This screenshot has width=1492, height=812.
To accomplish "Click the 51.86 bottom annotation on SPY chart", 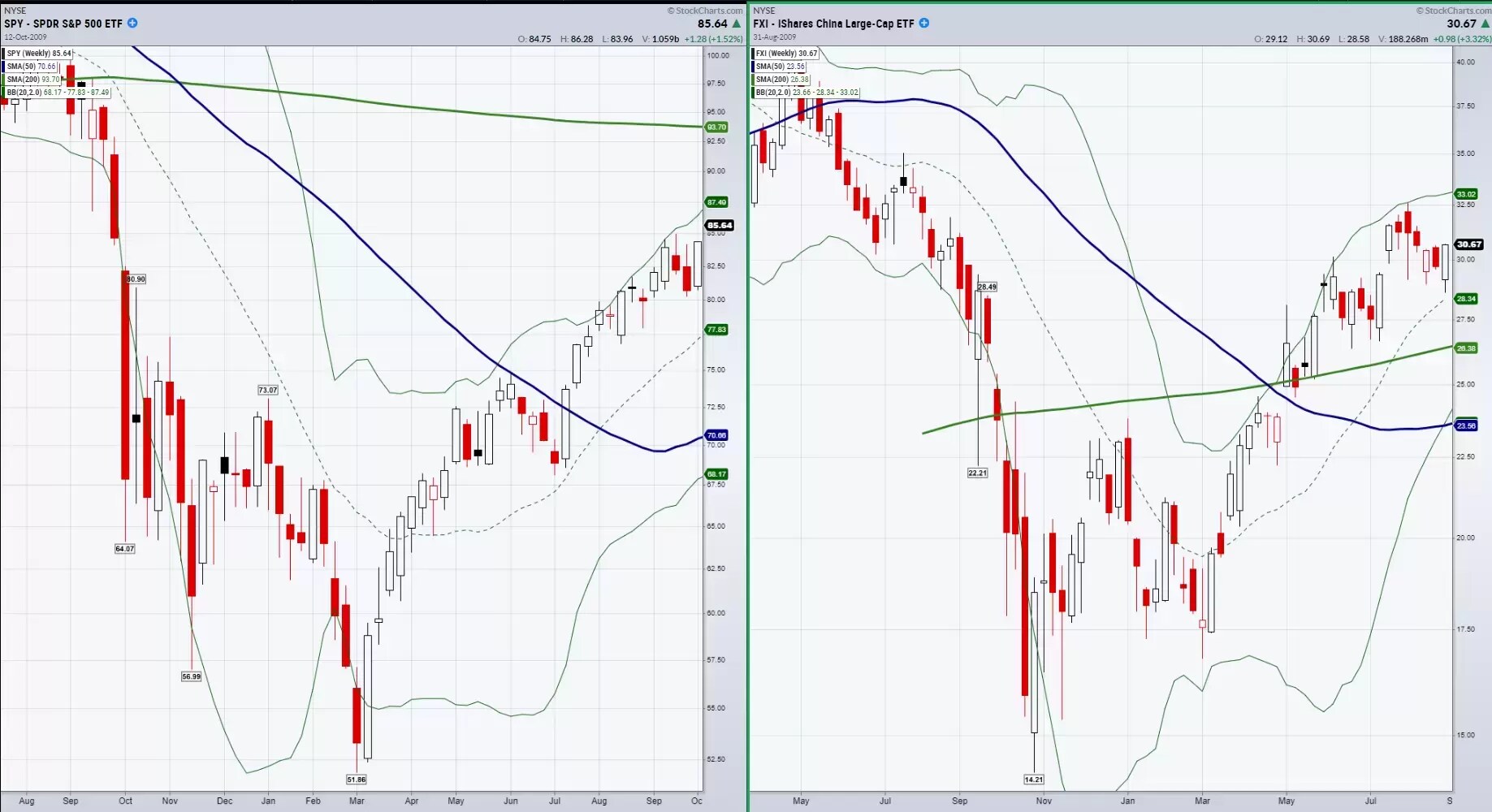I will [x=357, y=780].
